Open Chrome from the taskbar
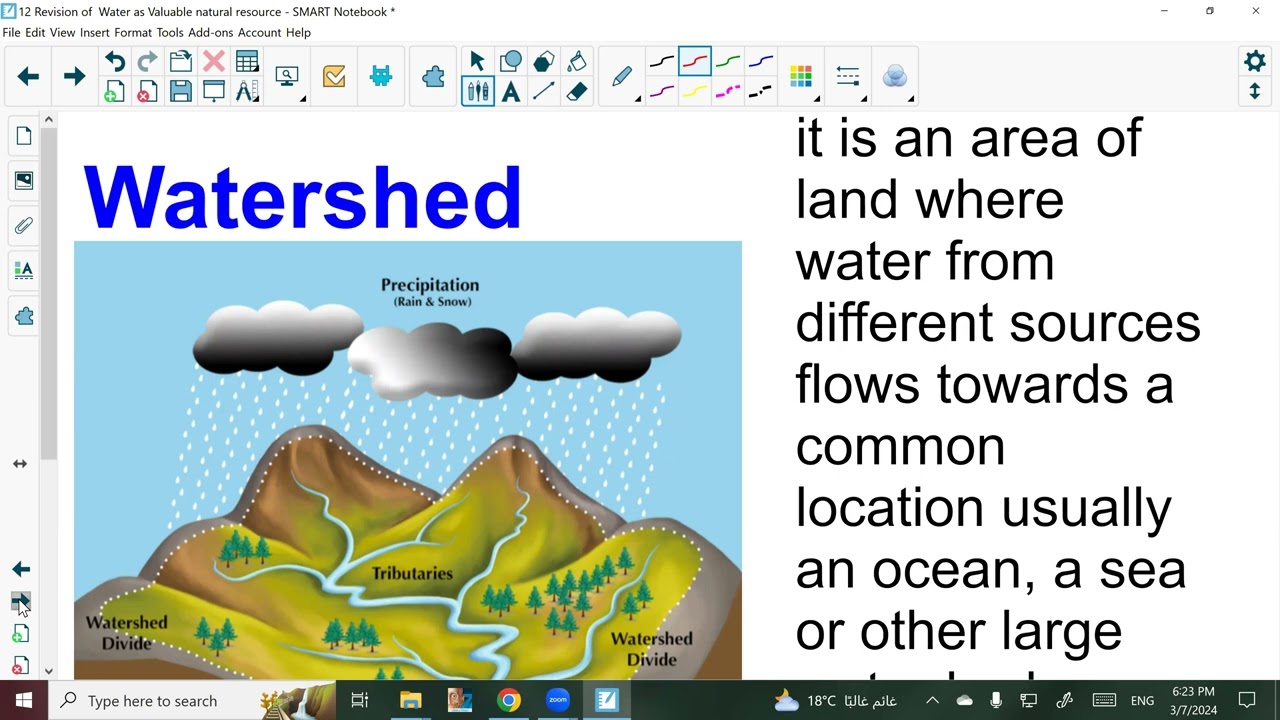 pyautogui.click(x=509, y=701)
